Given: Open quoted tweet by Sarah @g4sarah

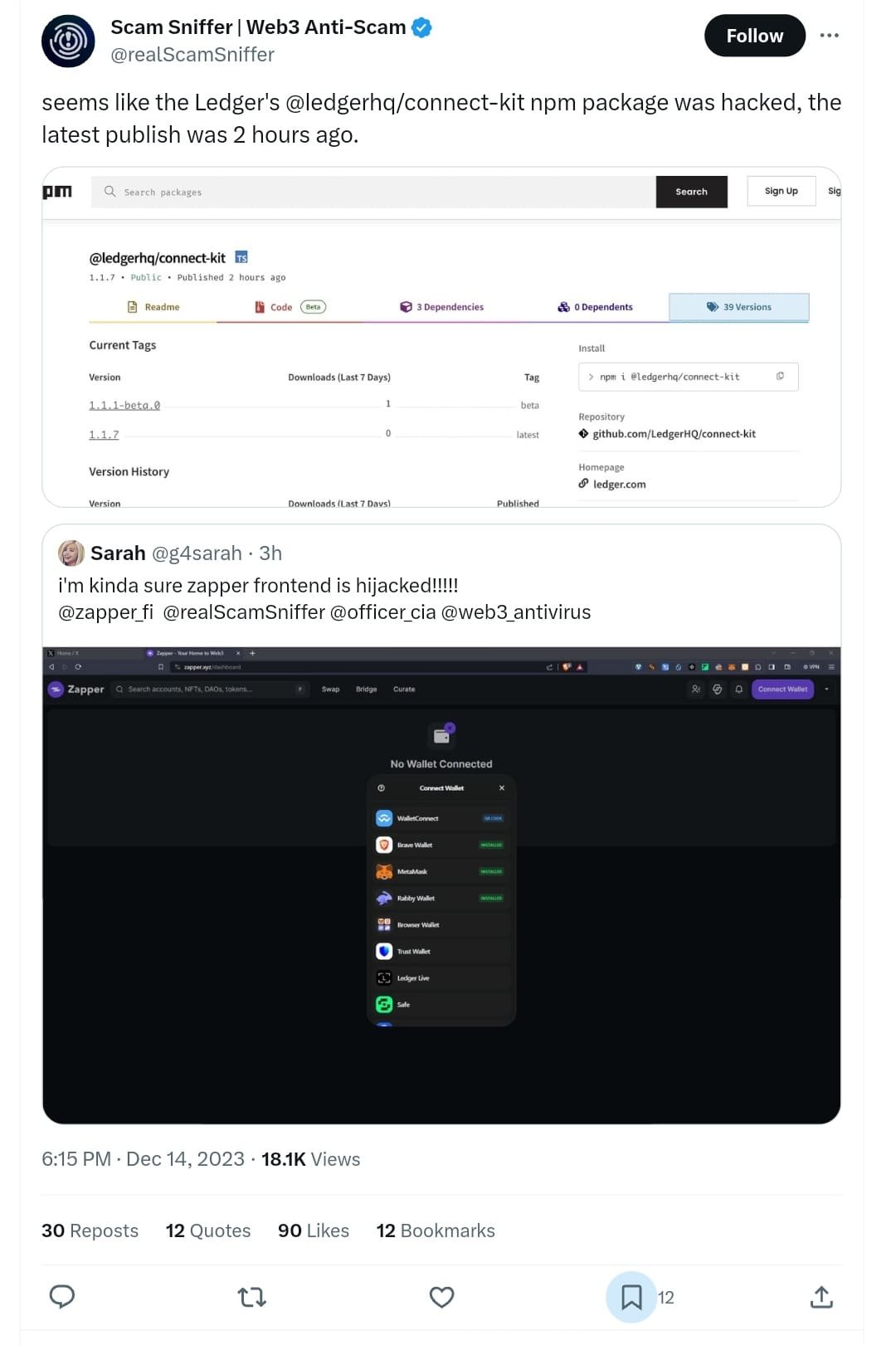Looking at the screenshot, I should (441, 585).
